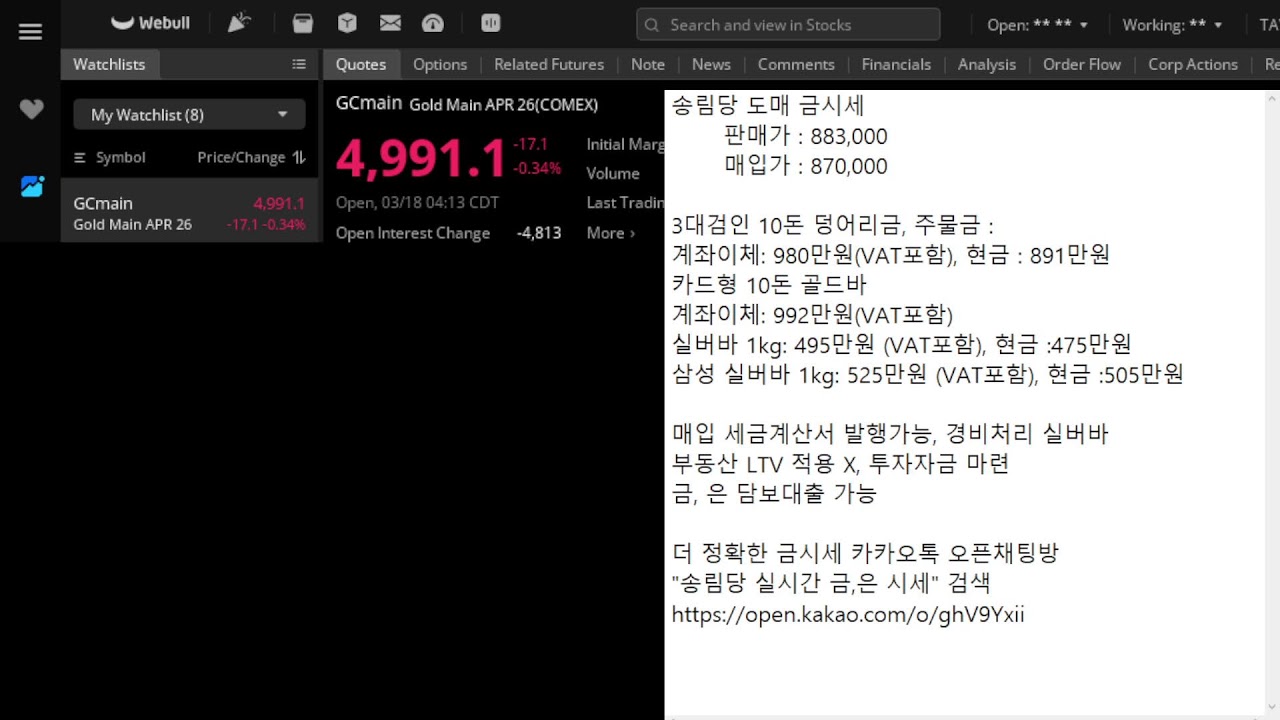Sort the watchlist by Price/Change
This screenshot has width=1280, height=720.
[251, 158]
